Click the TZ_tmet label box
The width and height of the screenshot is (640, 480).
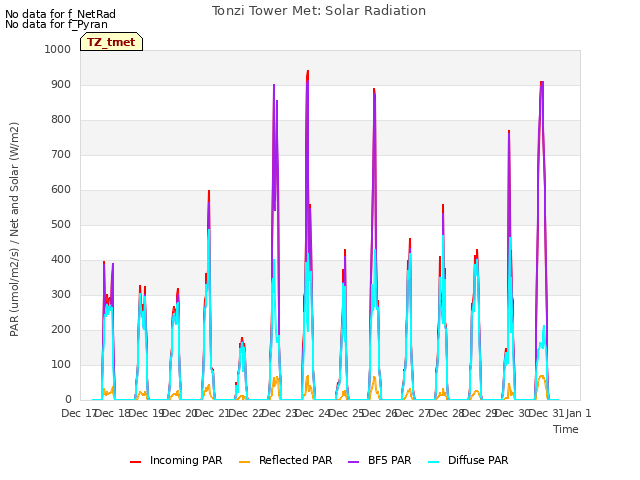(111, 42)
